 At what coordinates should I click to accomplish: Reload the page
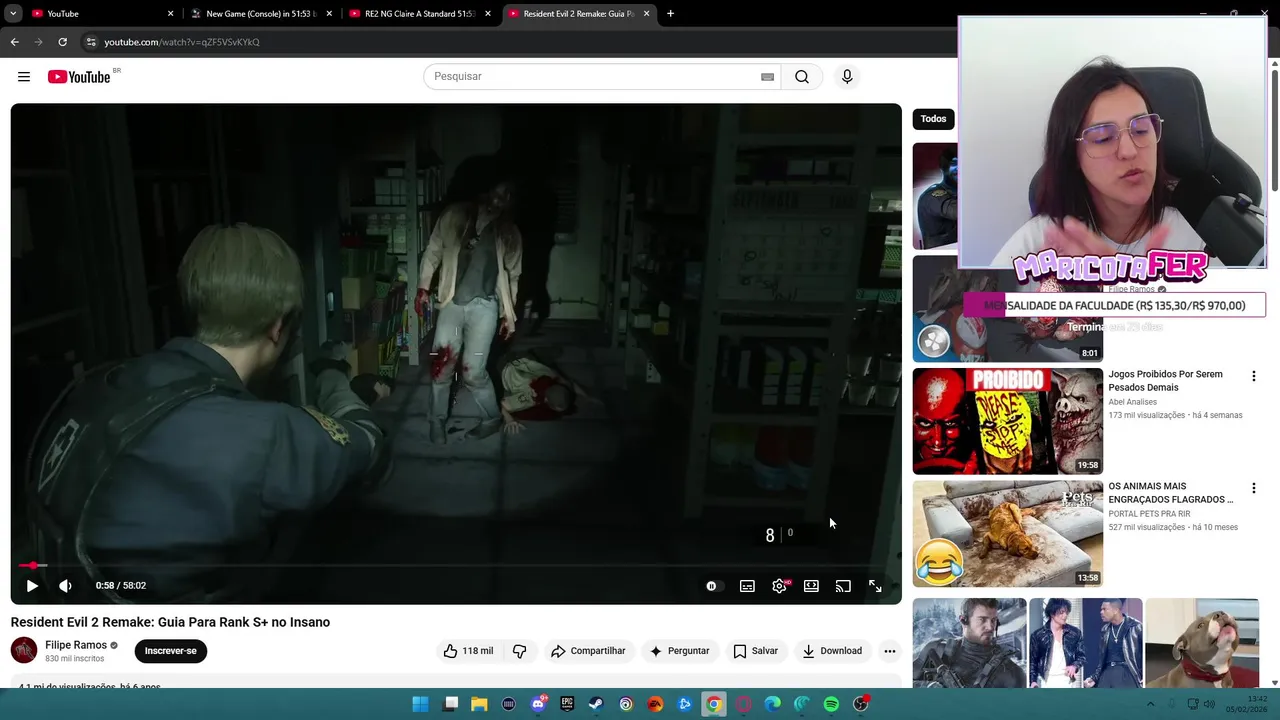[62, 42]
